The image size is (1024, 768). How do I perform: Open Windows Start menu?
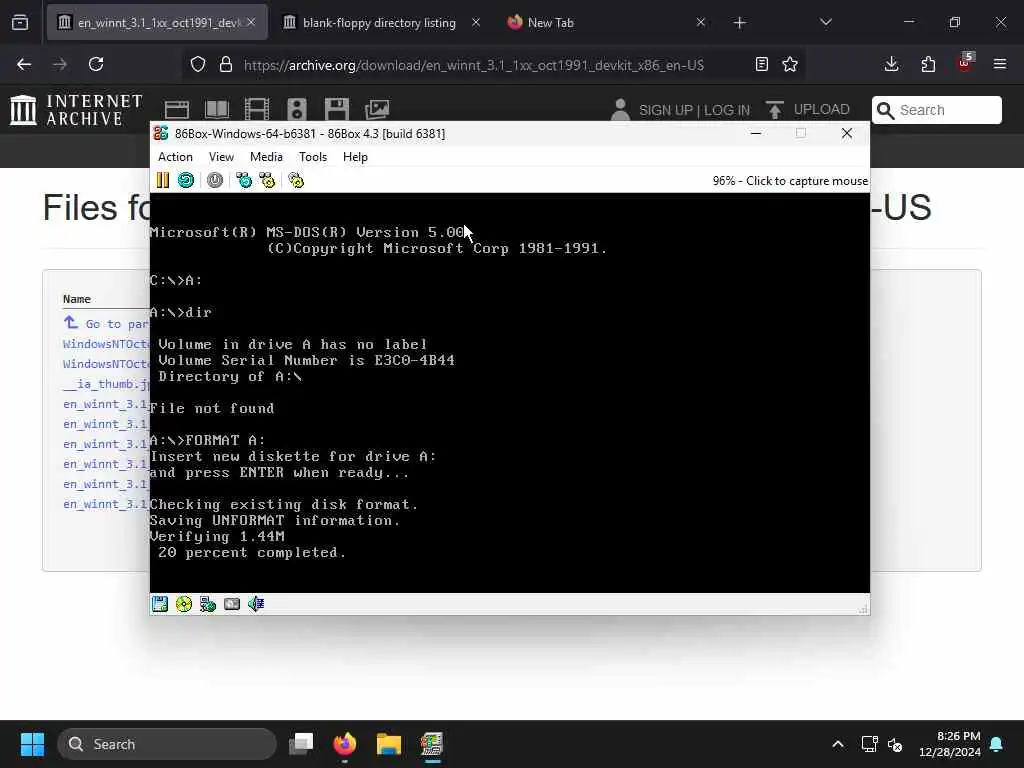point(32,744)
